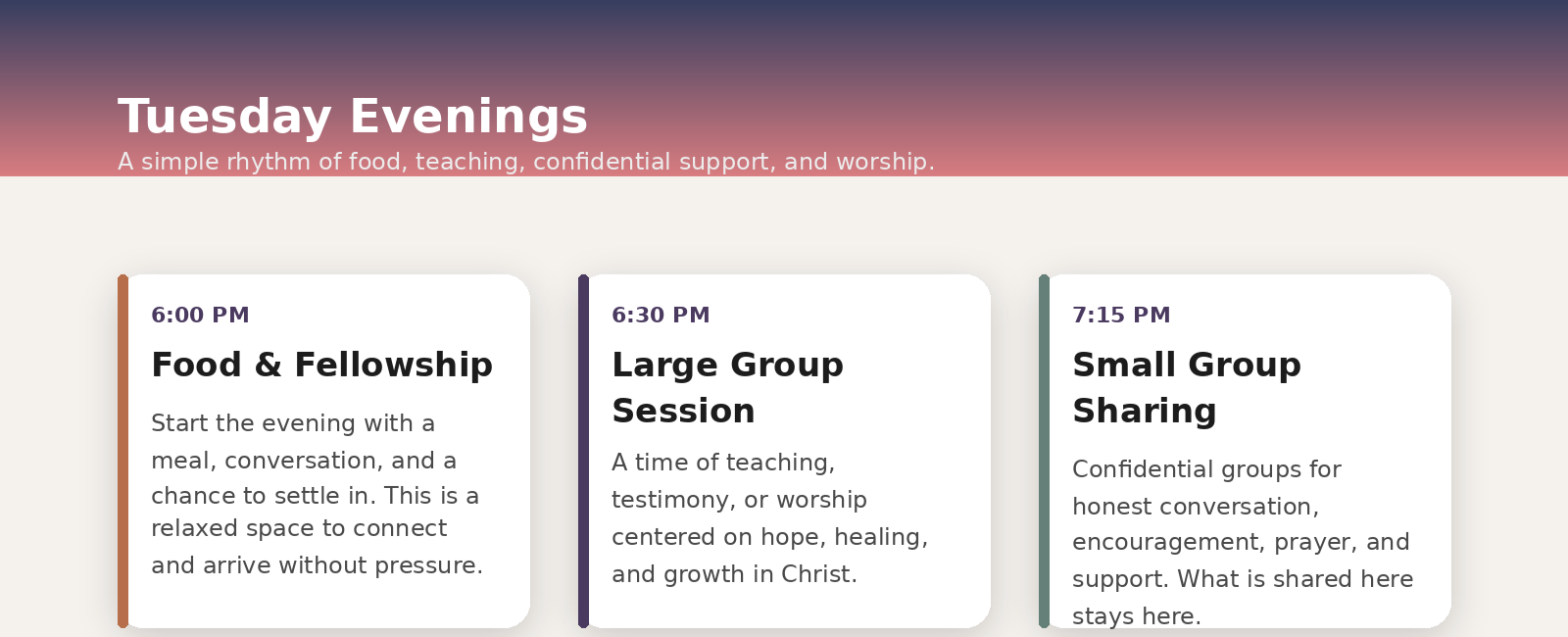Image resolution: width=1568 pixels, height=637 pixels.
Task: Open the Large Group Session heading
Action: (x=727, y=387)
